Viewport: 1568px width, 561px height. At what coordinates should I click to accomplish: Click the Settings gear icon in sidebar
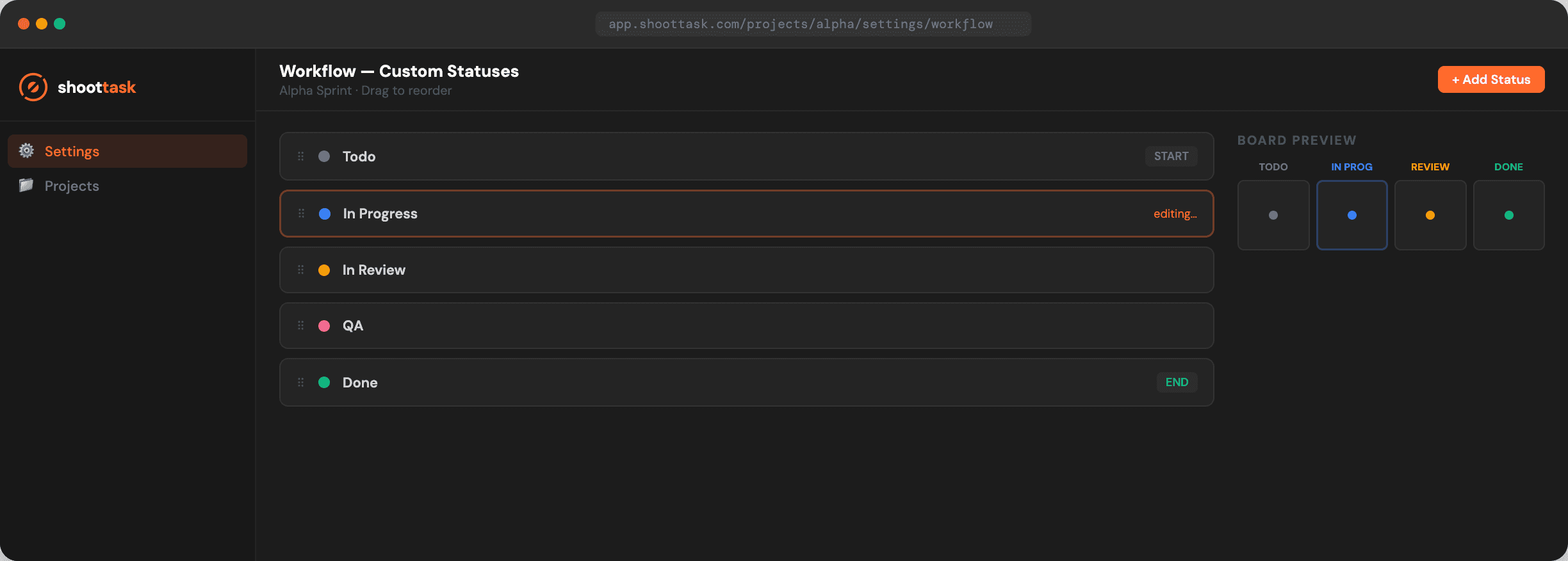(x=26, y=150)
